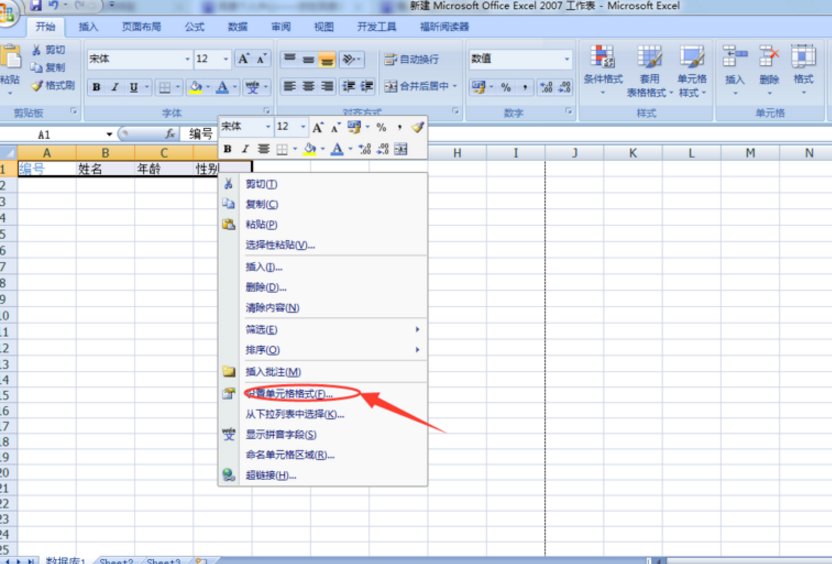Image resolution: width=832 pixels, height=564 pixels.
Task: Click Merge and Center 合并后居中
Action: (x=420, y=86)
